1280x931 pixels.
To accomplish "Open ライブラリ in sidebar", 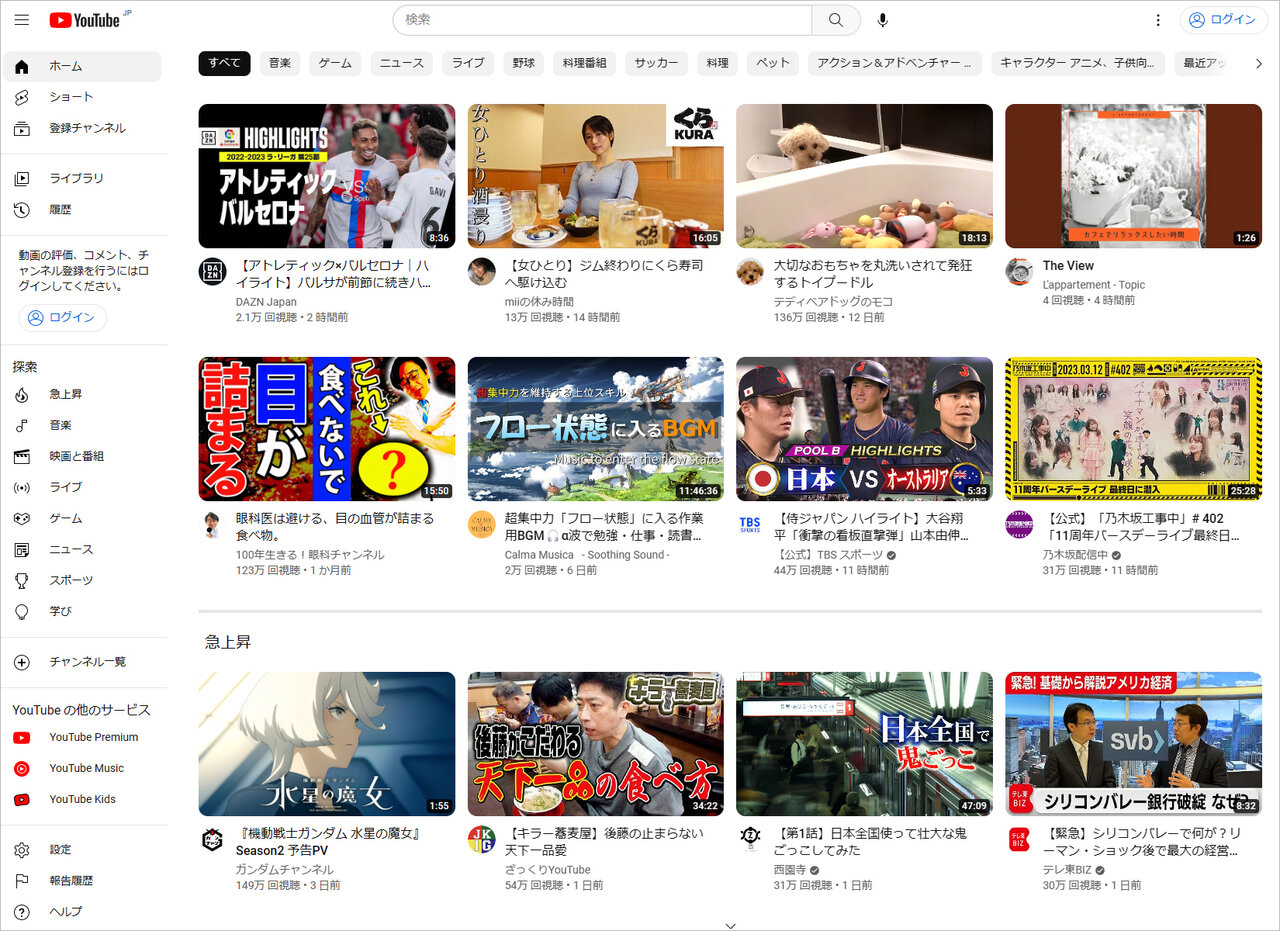I will pos(82,178).
